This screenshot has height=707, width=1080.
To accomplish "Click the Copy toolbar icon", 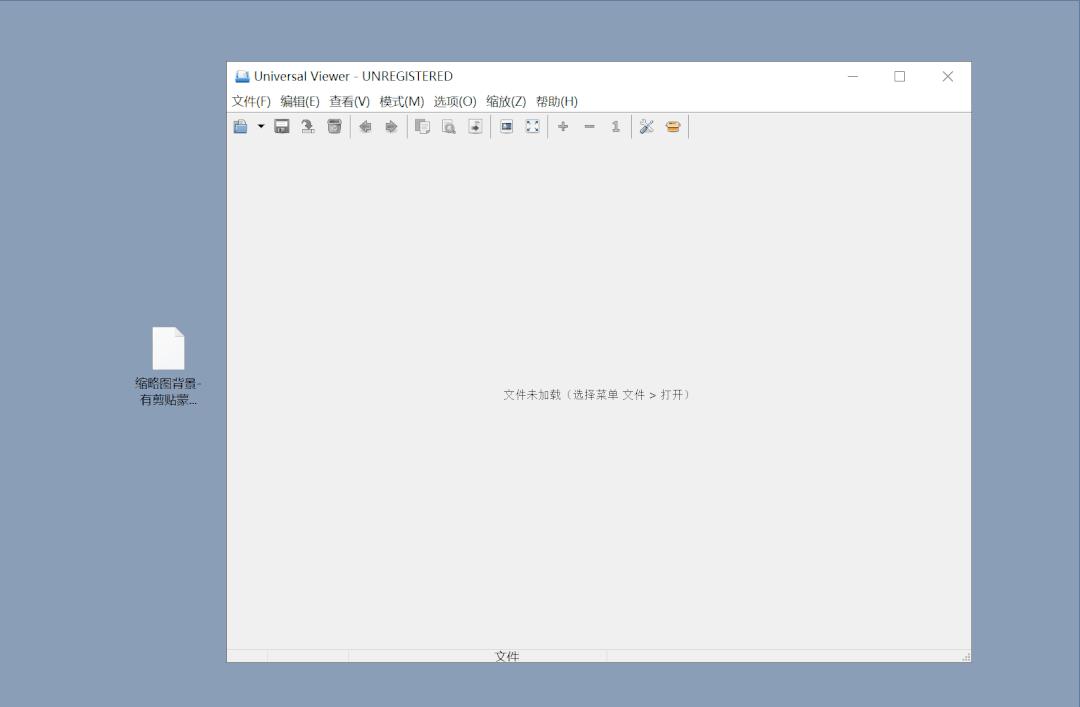I will 422,126.
